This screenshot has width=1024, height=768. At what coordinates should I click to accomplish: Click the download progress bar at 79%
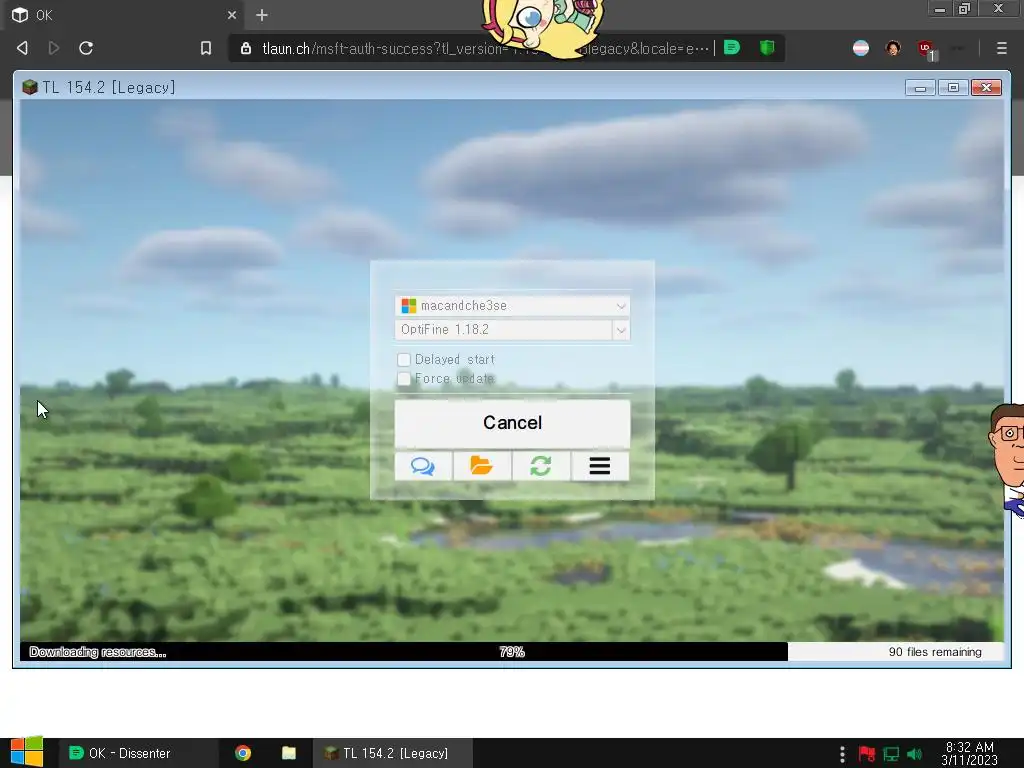pos(512,652)
